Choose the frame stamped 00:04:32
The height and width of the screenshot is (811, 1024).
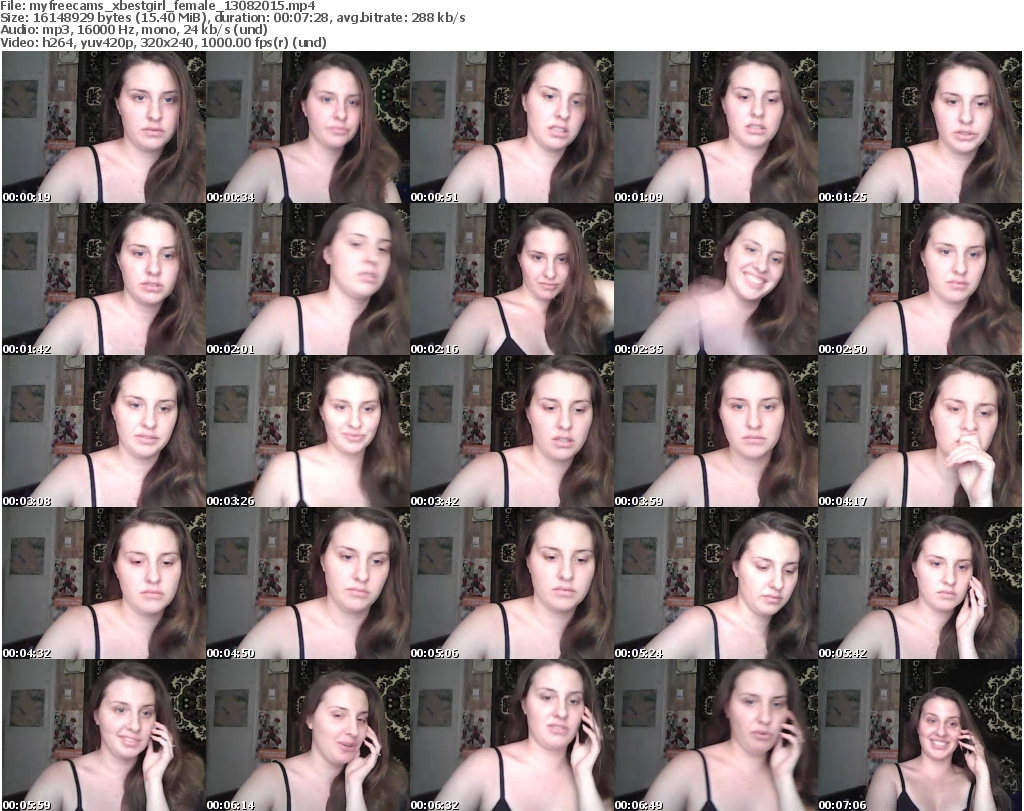pyautogui.click(x=104, y=584)
